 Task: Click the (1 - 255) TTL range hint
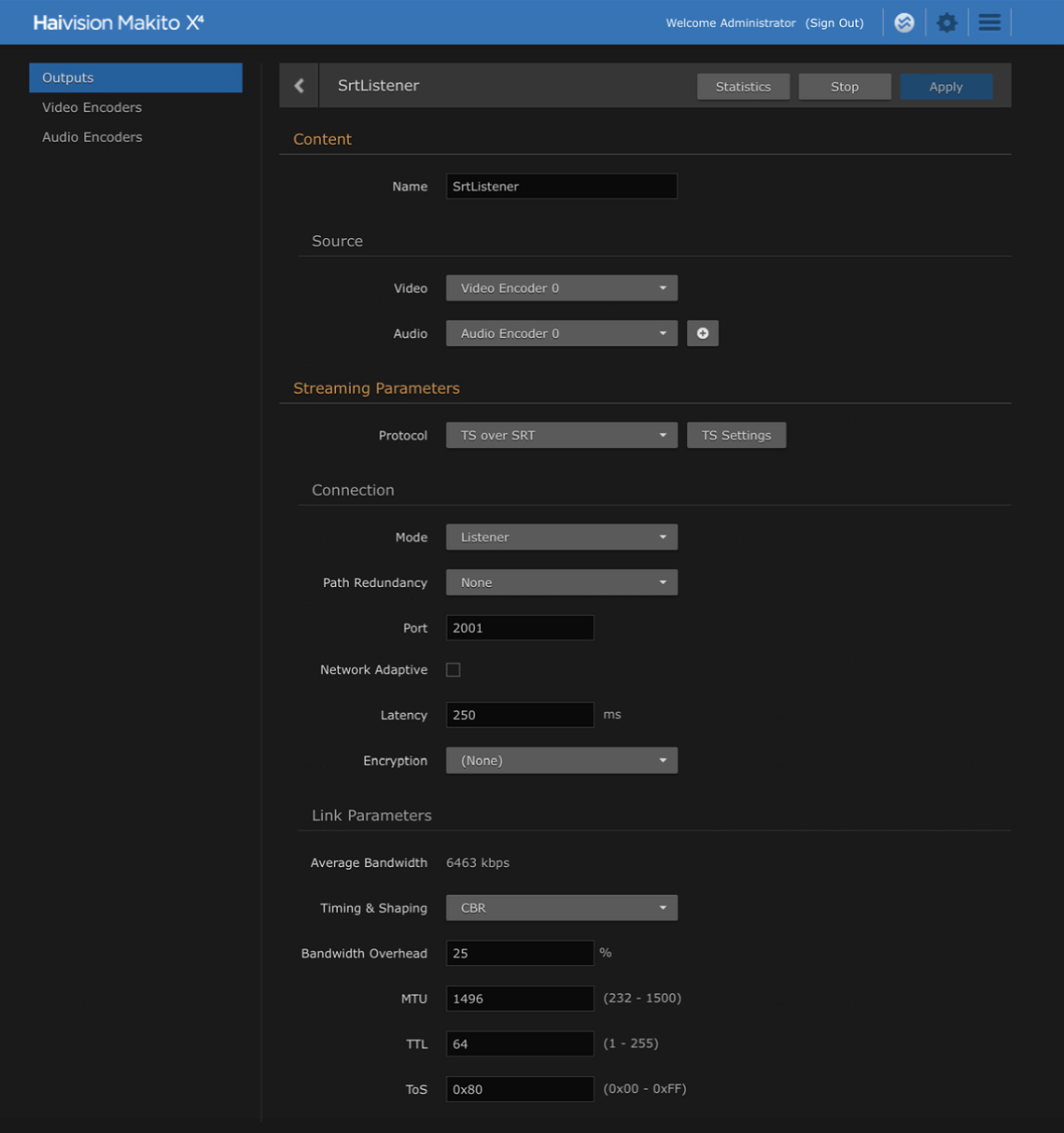click(631, 1043)
